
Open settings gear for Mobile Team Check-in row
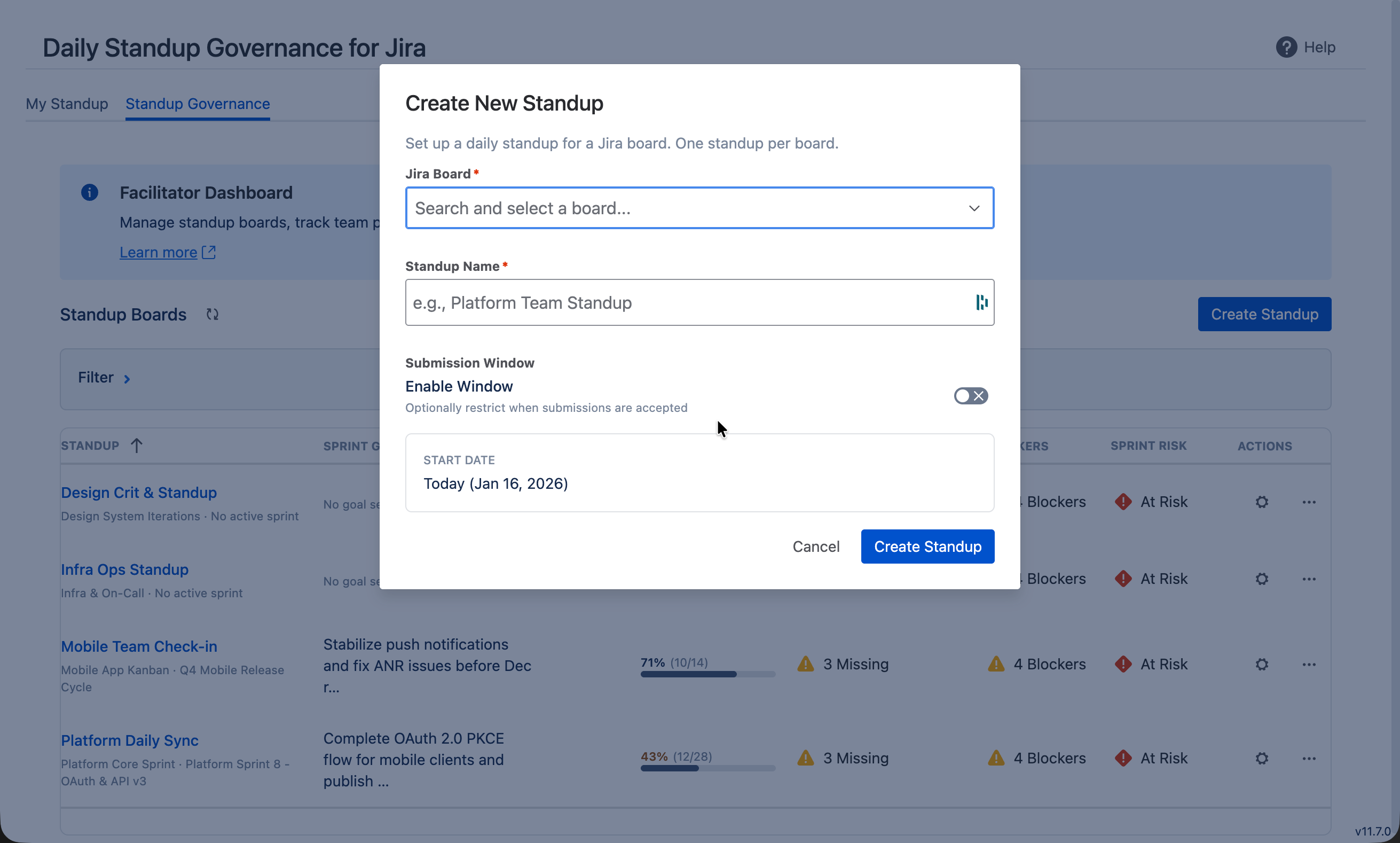point(1262,664)
